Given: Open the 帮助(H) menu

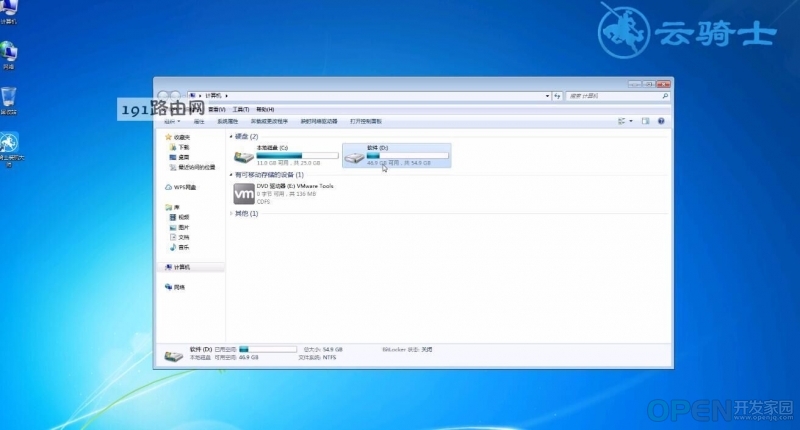Looking at the screenshot, I should tap(265, 109).
